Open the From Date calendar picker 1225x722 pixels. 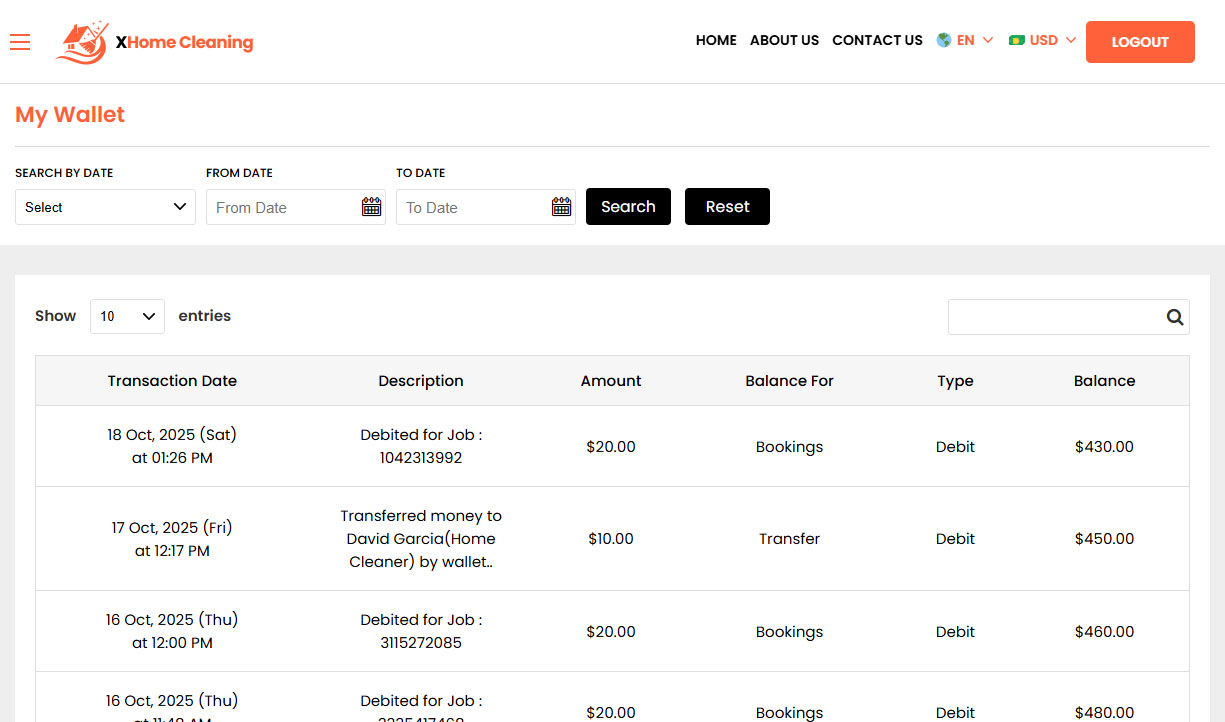[x=371, y=207]
